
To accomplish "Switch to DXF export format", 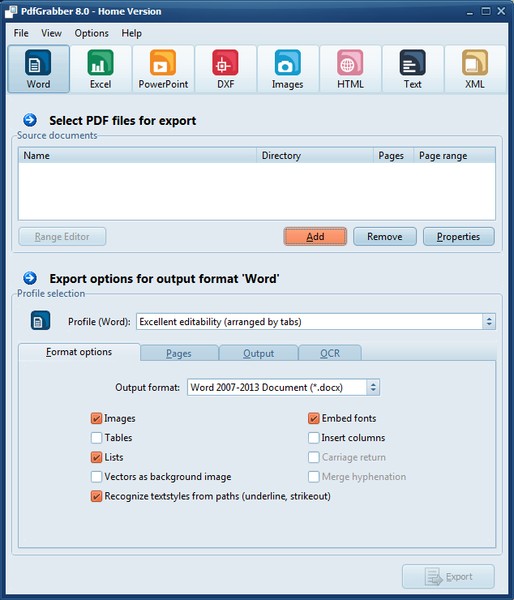I will [225, 69].
